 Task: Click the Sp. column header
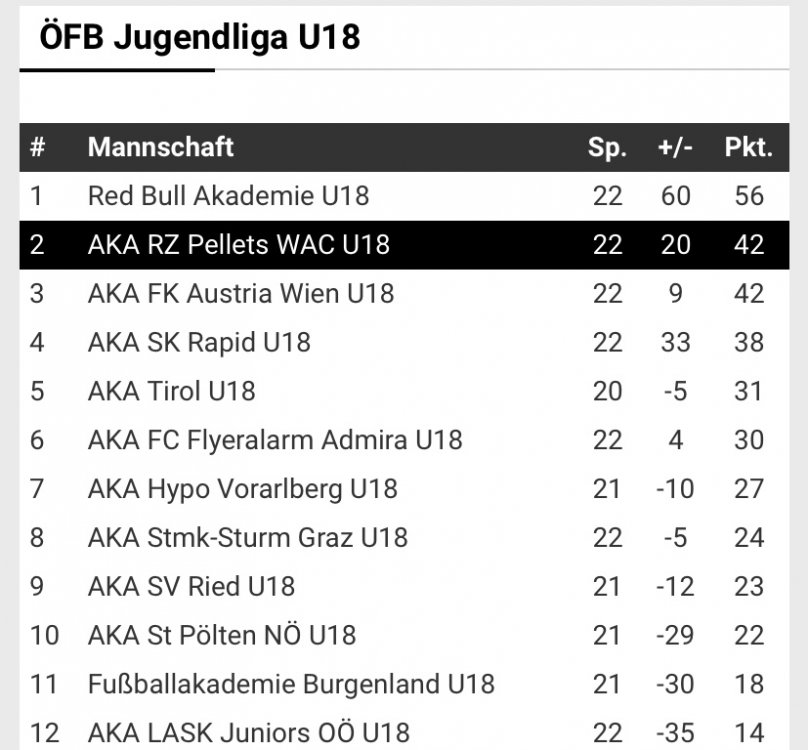click(x=607, y=148)
